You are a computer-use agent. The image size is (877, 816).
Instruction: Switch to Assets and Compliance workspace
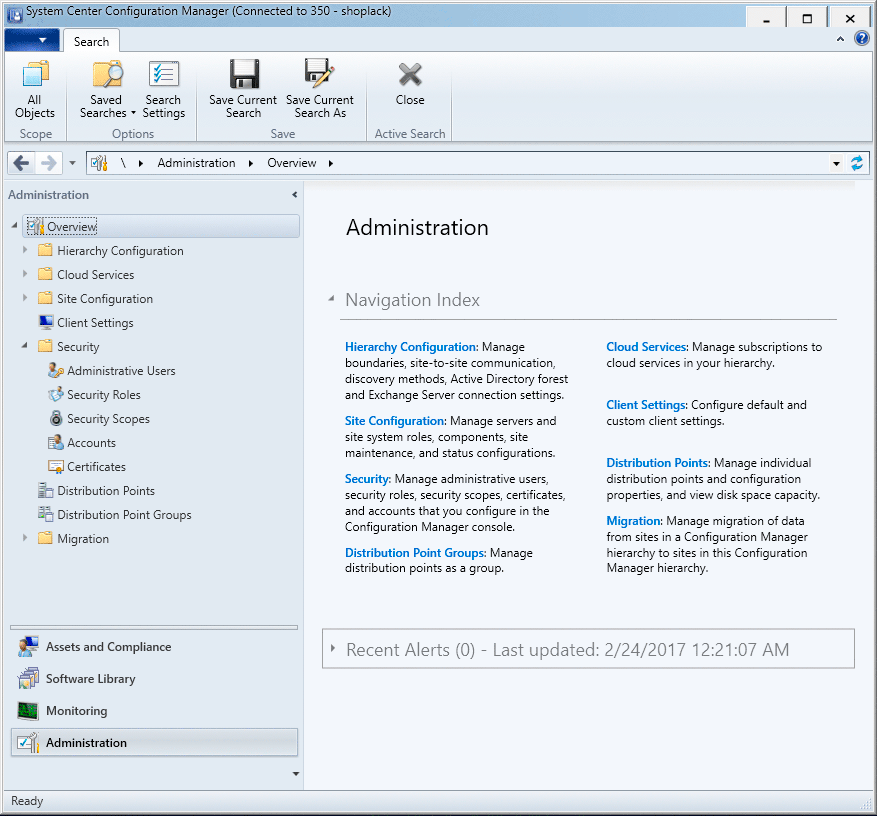coord(154,647)
